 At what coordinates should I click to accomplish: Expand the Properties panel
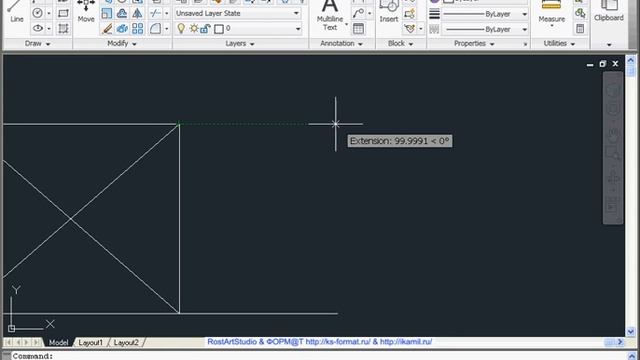pos(474,43)
